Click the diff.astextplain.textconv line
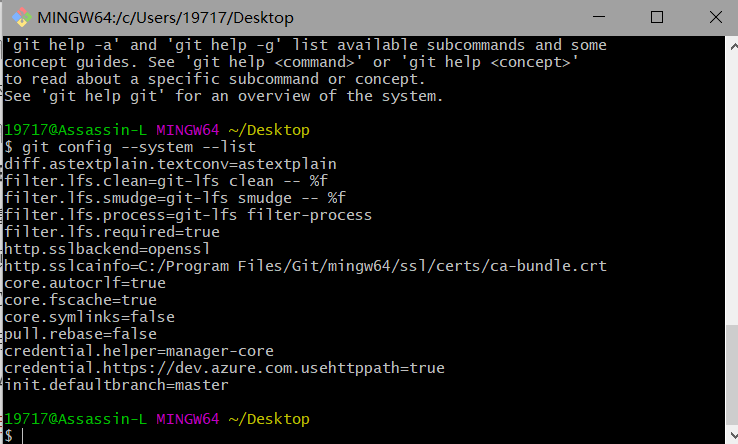This screenshot has width=738, height=444. point(170,164)
